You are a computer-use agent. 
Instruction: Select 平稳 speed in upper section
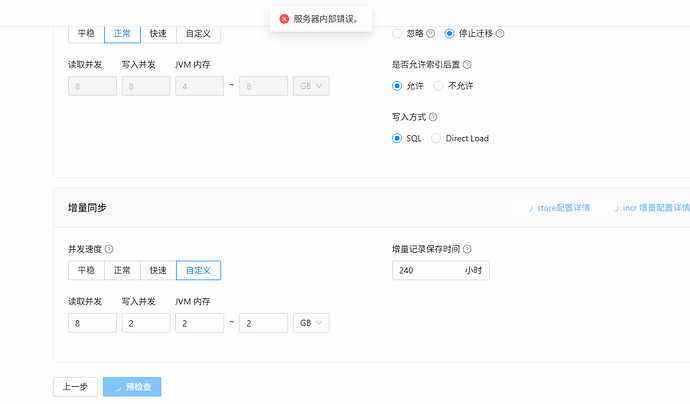click(x=86, y=34)
